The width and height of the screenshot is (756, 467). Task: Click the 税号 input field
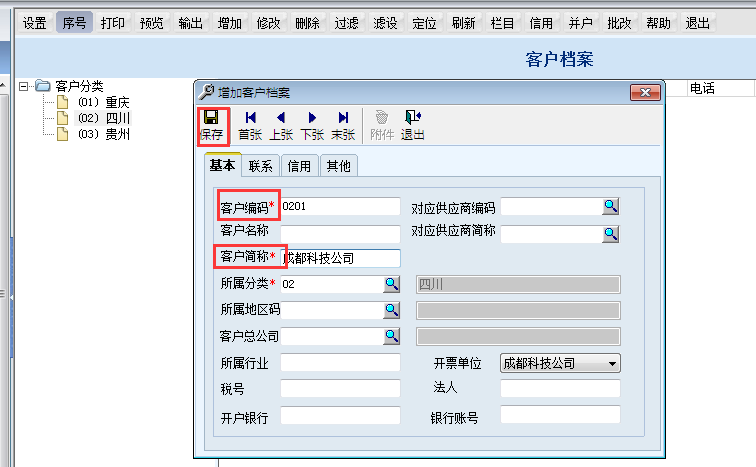tap(340, 388)
